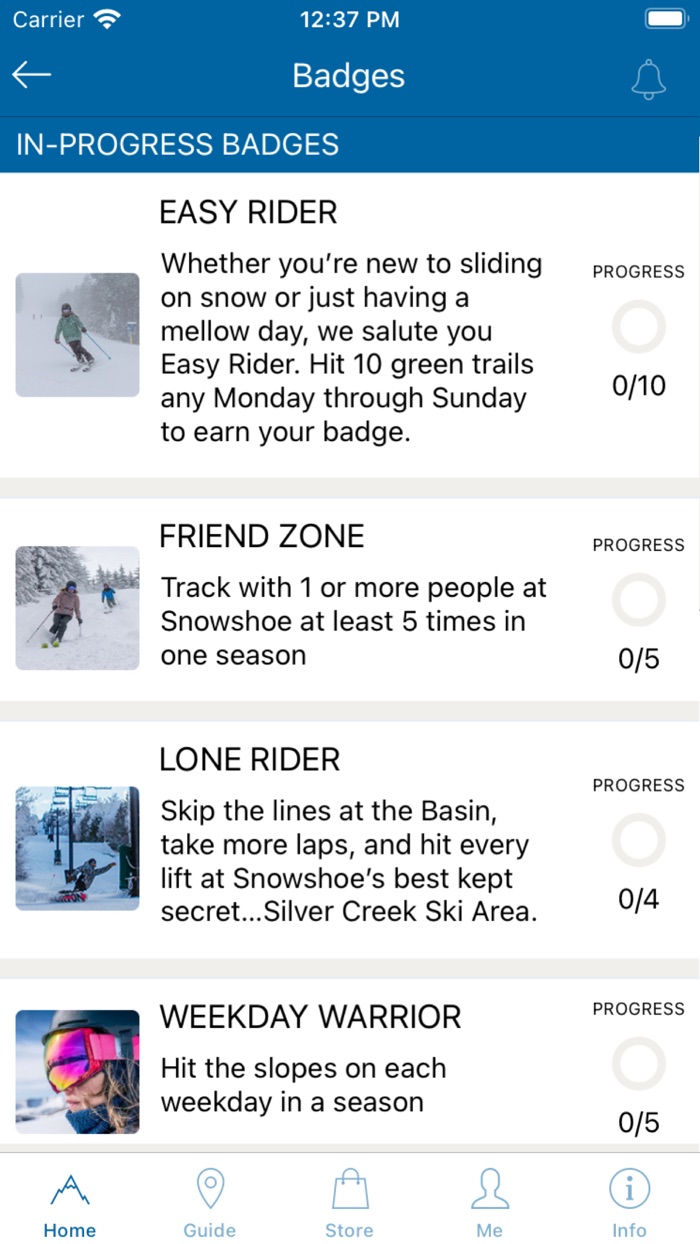This screenshot has height=1244, width=700.
Task: Tap the Info circle icon
Action: (x=629, y=1189)
